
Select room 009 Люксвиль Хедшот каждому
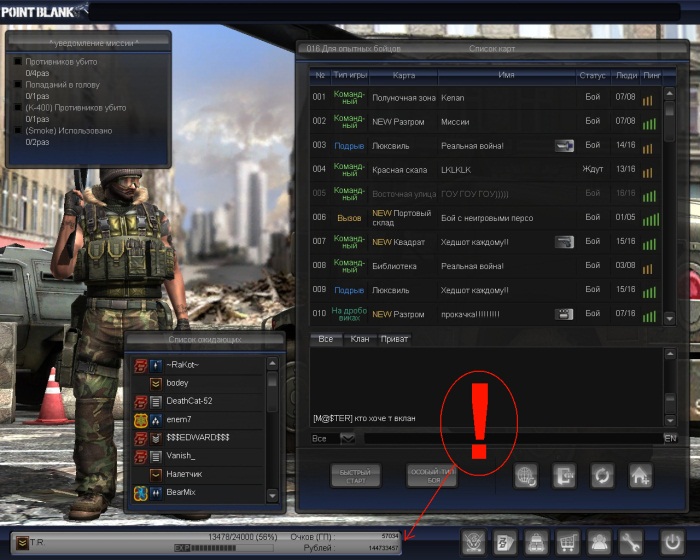pos(486,290)
